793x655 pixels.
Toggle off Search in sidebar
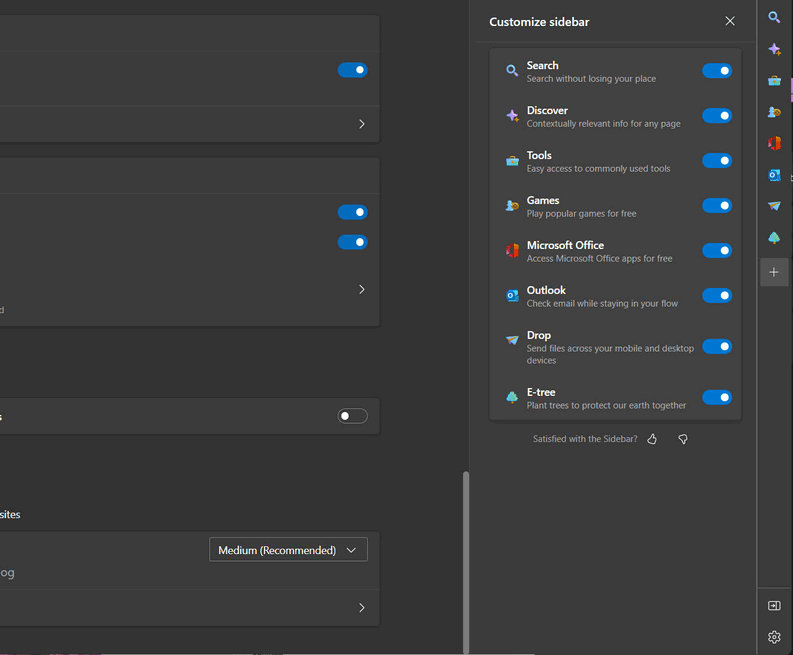pos(717,71)
